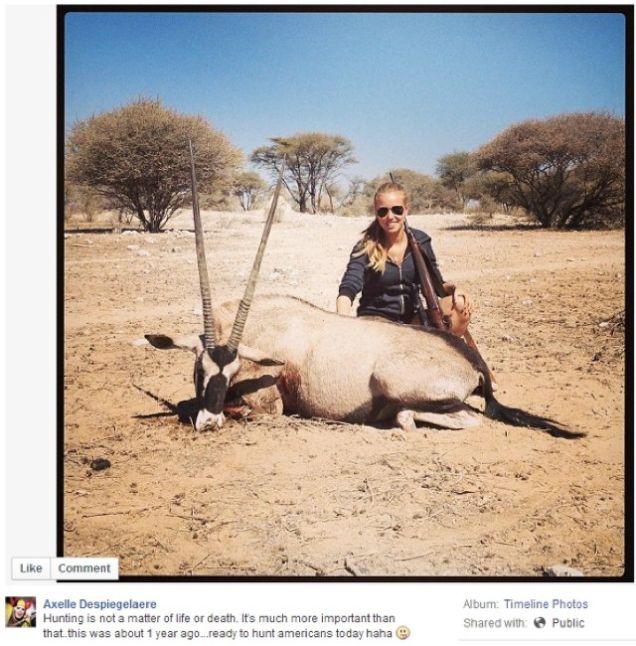The height and width of the screenshot is (646, 636).
Task: Click the Like button under the photo
Action: click(31, 568)
